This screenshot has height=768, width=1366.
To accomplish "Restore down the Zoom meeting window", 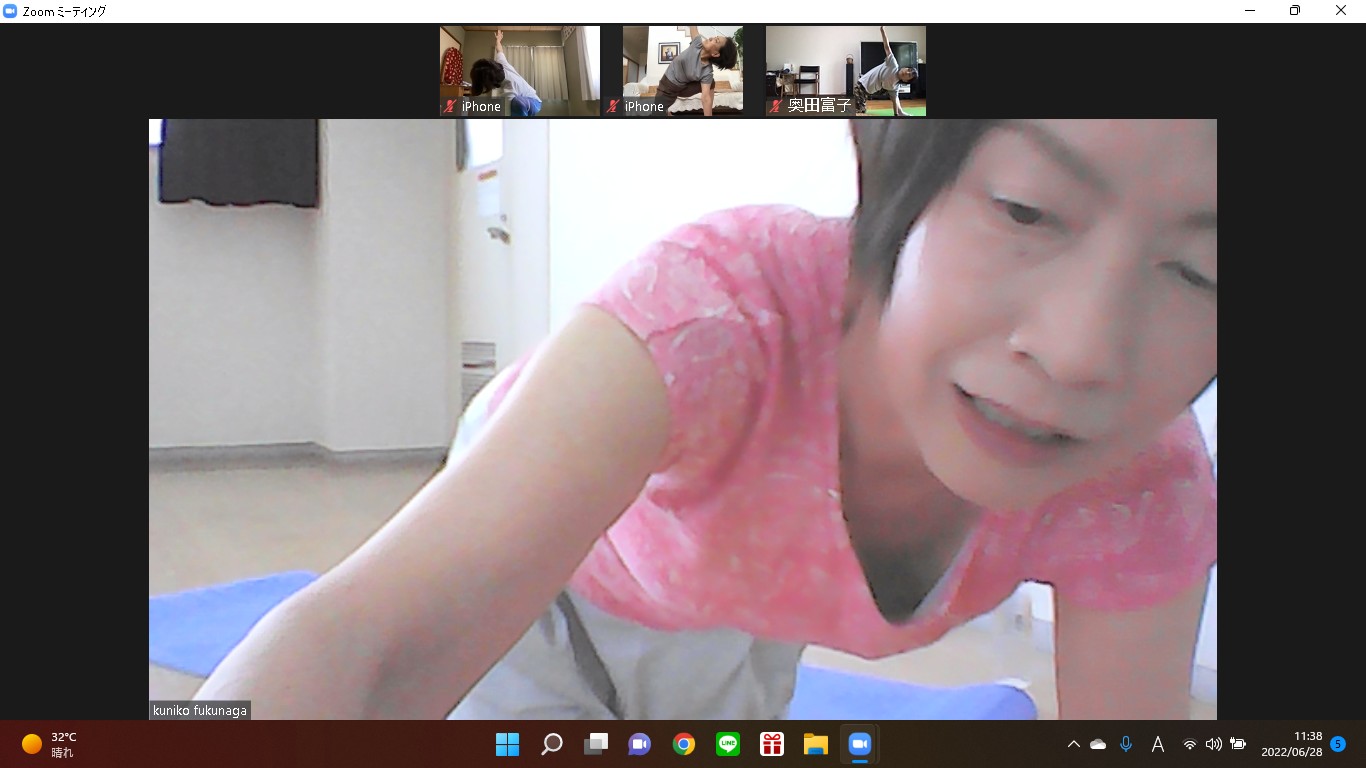I will click(x=1295, y=11).
